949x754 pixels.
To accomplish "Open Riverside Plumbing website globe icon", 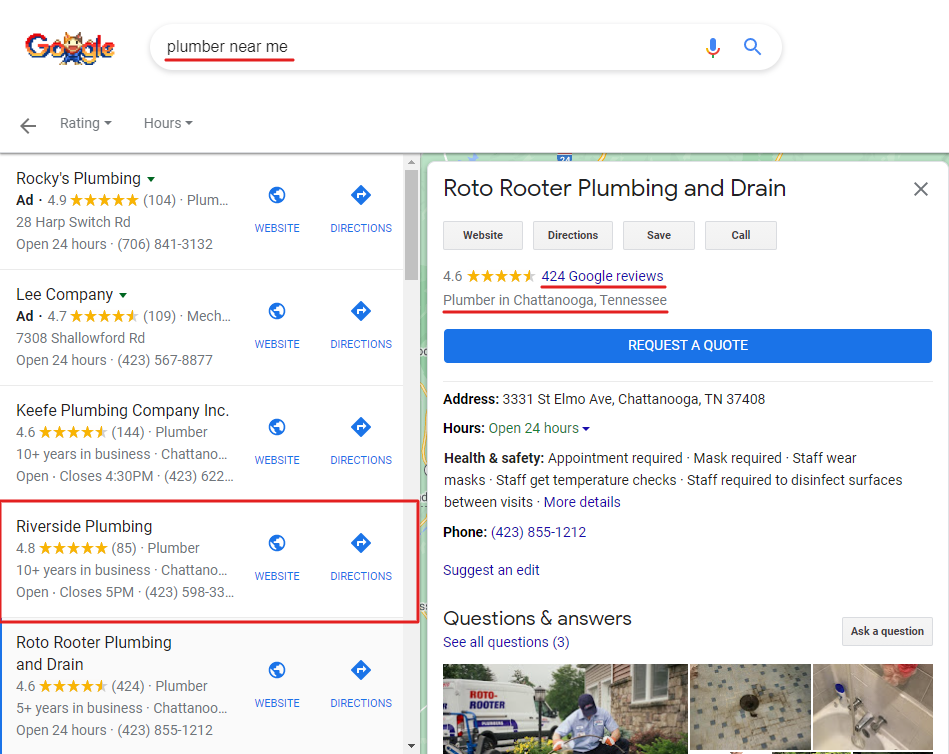I will [277, 543].
